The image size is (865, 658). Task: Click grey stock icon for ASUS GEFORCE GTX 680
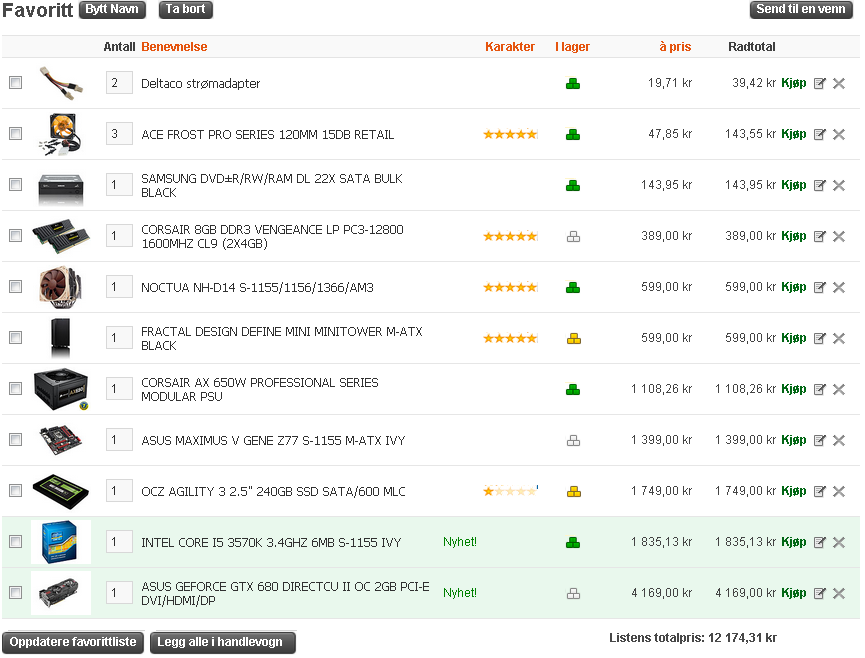point(574,593)
